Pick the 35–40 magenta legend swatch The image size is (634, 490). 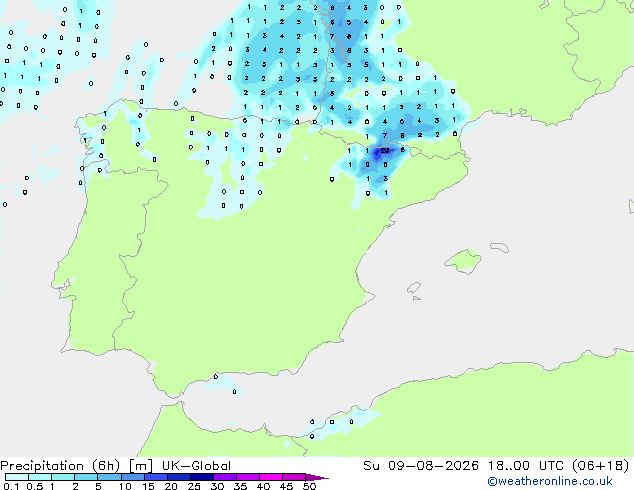(x=247, y=477)
